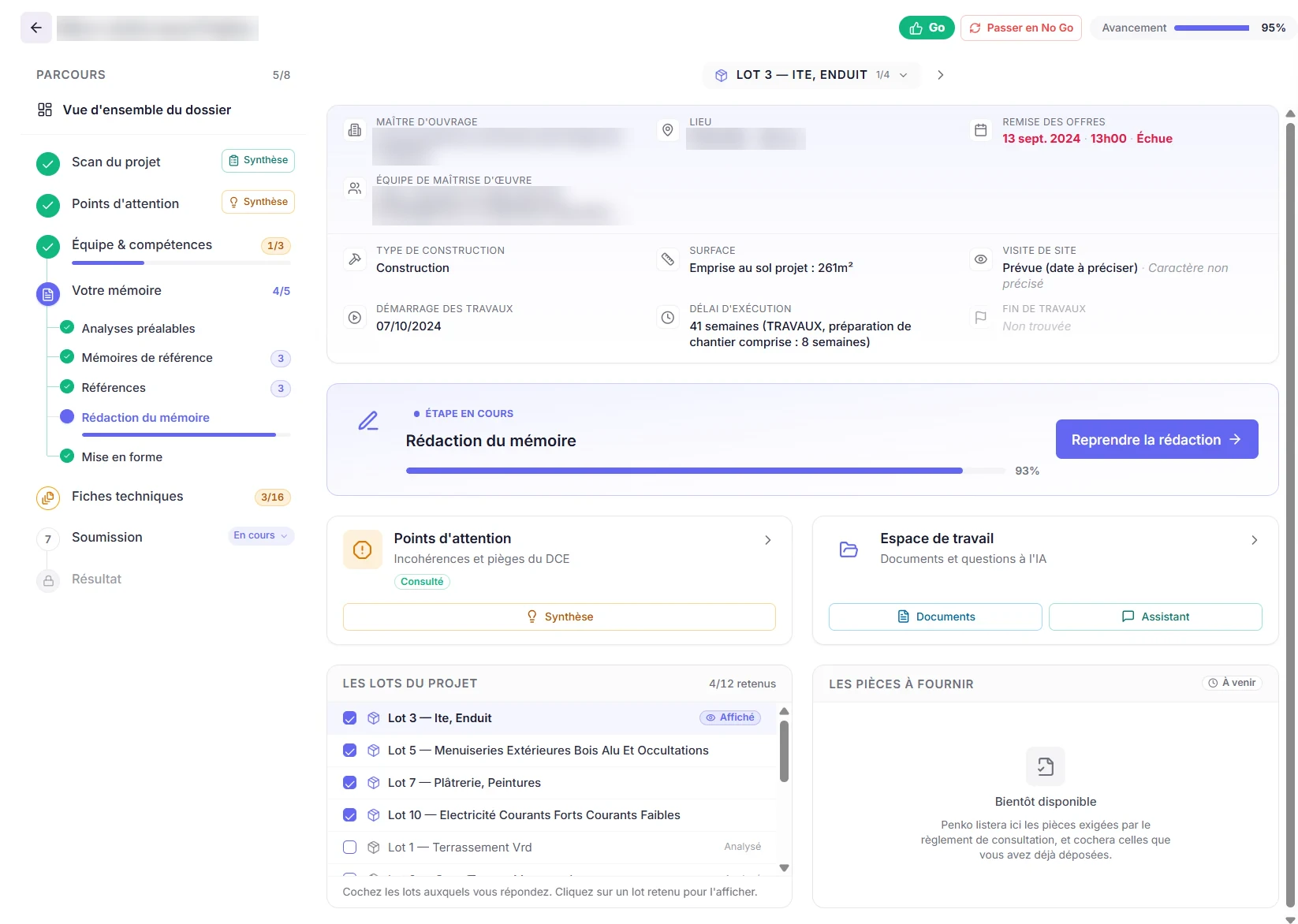Click the Délai d'exécution clock icon
The image size is (1298, 924).
pyautogui.click(x=668, y=317)
